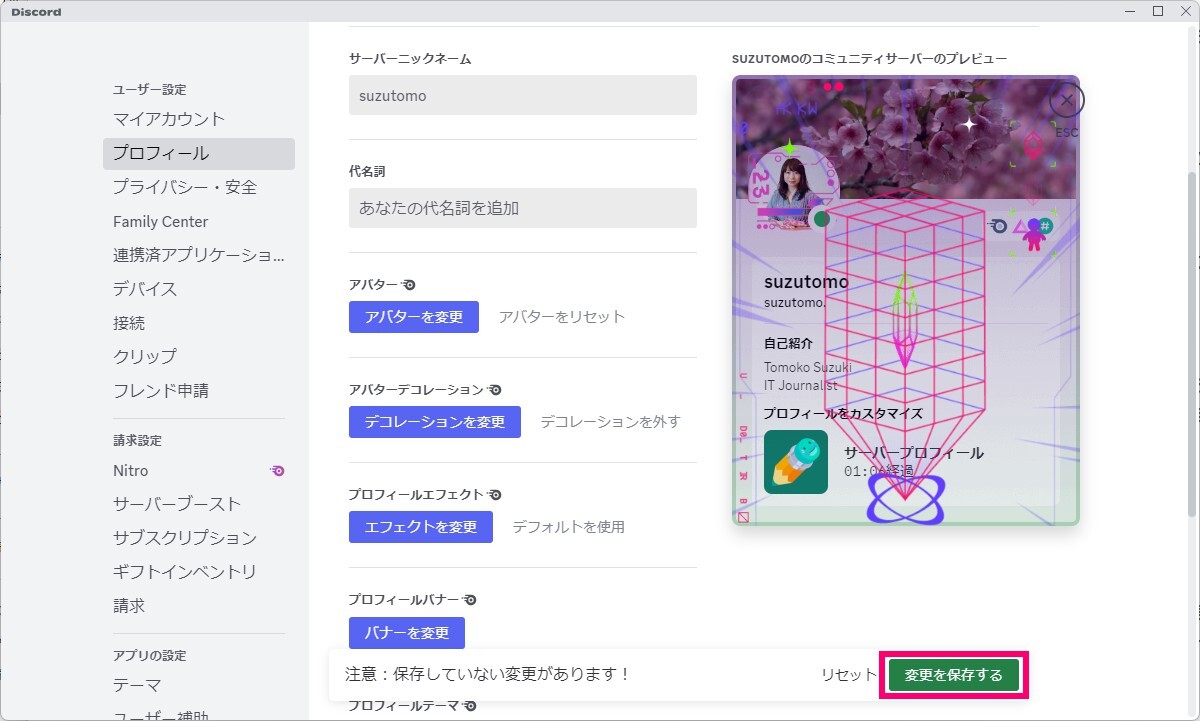The height and width of the screenshot is (721, 1200).
Task: Open 連携済アプリケーション settings
Action: tap(199, 255)
